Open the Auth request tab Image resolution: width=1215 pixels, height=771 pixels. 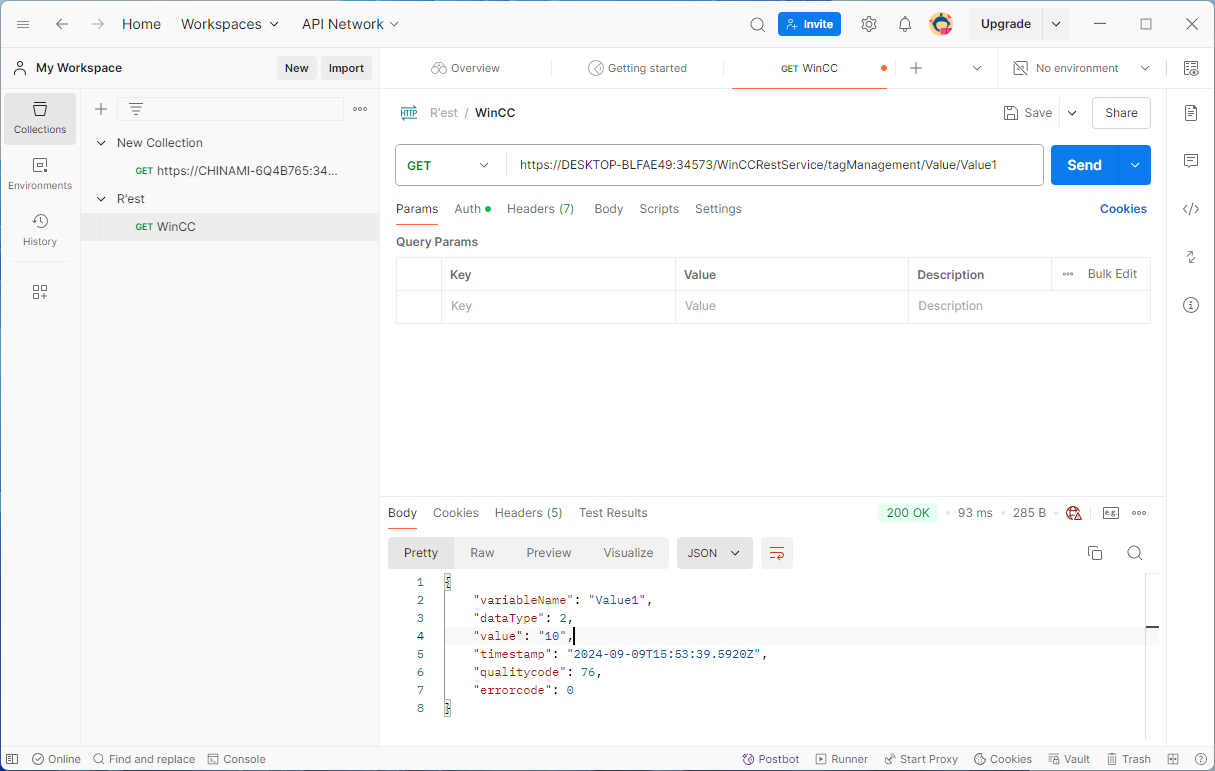473,209
